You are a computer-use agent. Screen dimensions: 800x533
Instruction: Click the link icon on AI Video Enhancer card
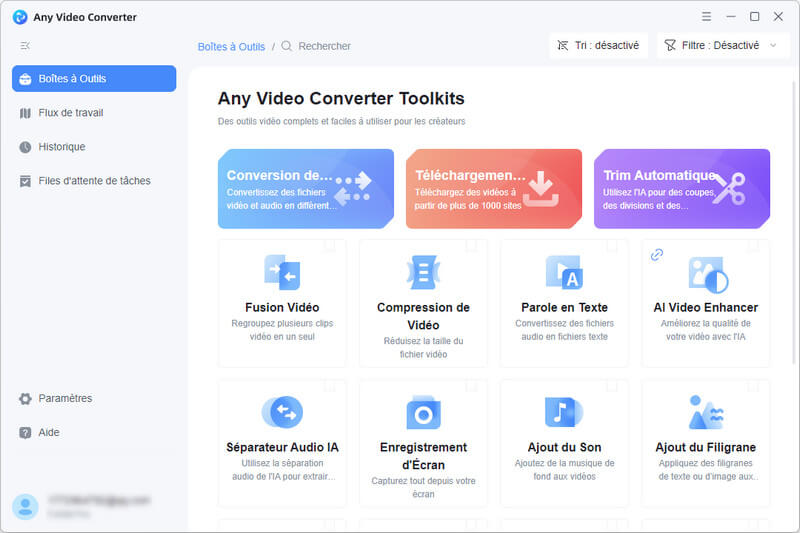(x=657, y=255)
